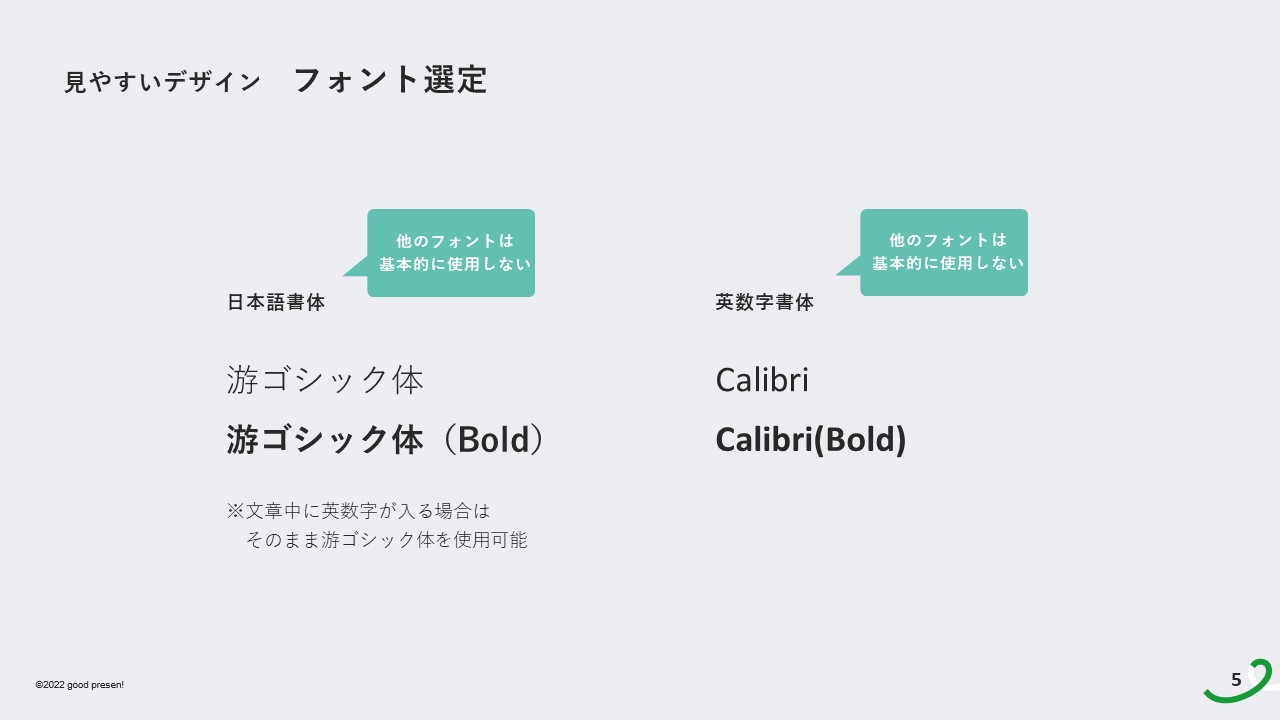This screenshot has height=720, width=1280.
Task: Click the 英数字書体 label
Action: click(x=765, y=302)
